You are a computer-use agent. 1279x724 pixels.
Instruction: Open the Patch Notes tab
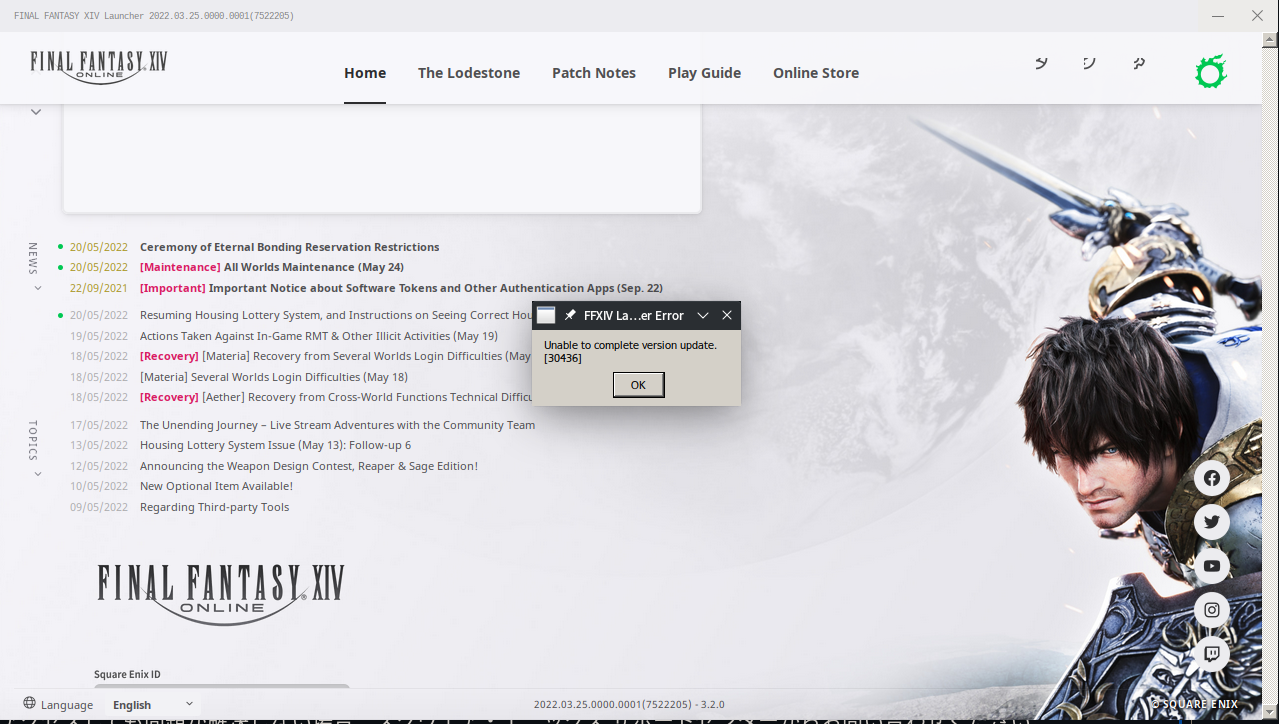[594, 73]
